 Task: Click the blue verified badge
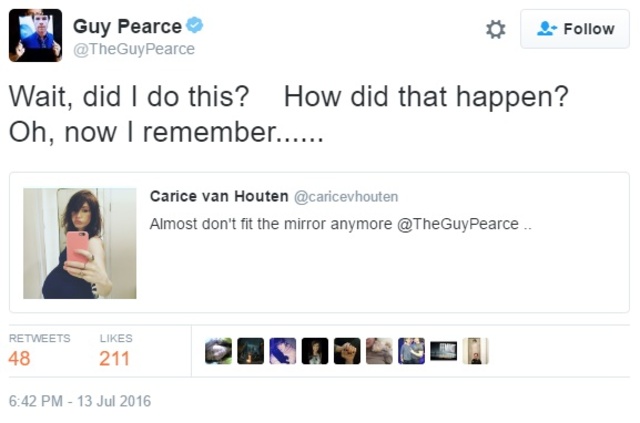pyautogui.click(x=195, y=26)
